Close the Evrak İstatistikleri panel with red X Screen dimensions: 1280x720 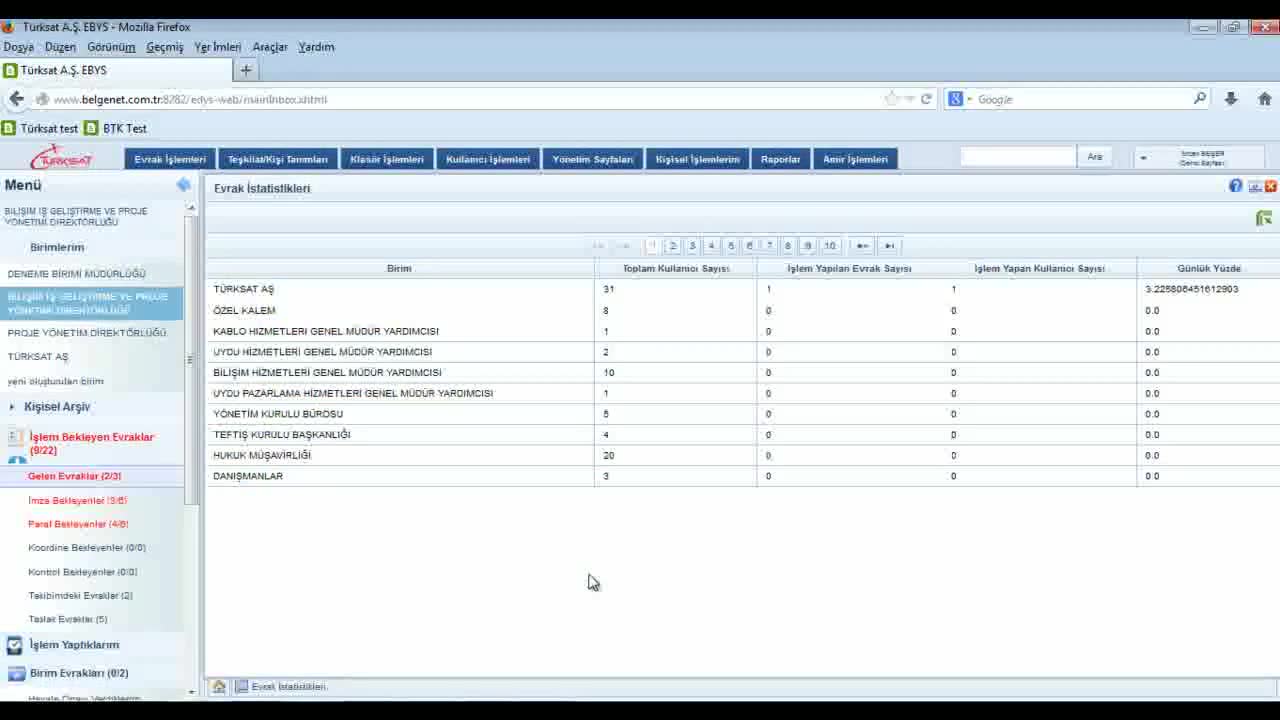(1271, 187)
